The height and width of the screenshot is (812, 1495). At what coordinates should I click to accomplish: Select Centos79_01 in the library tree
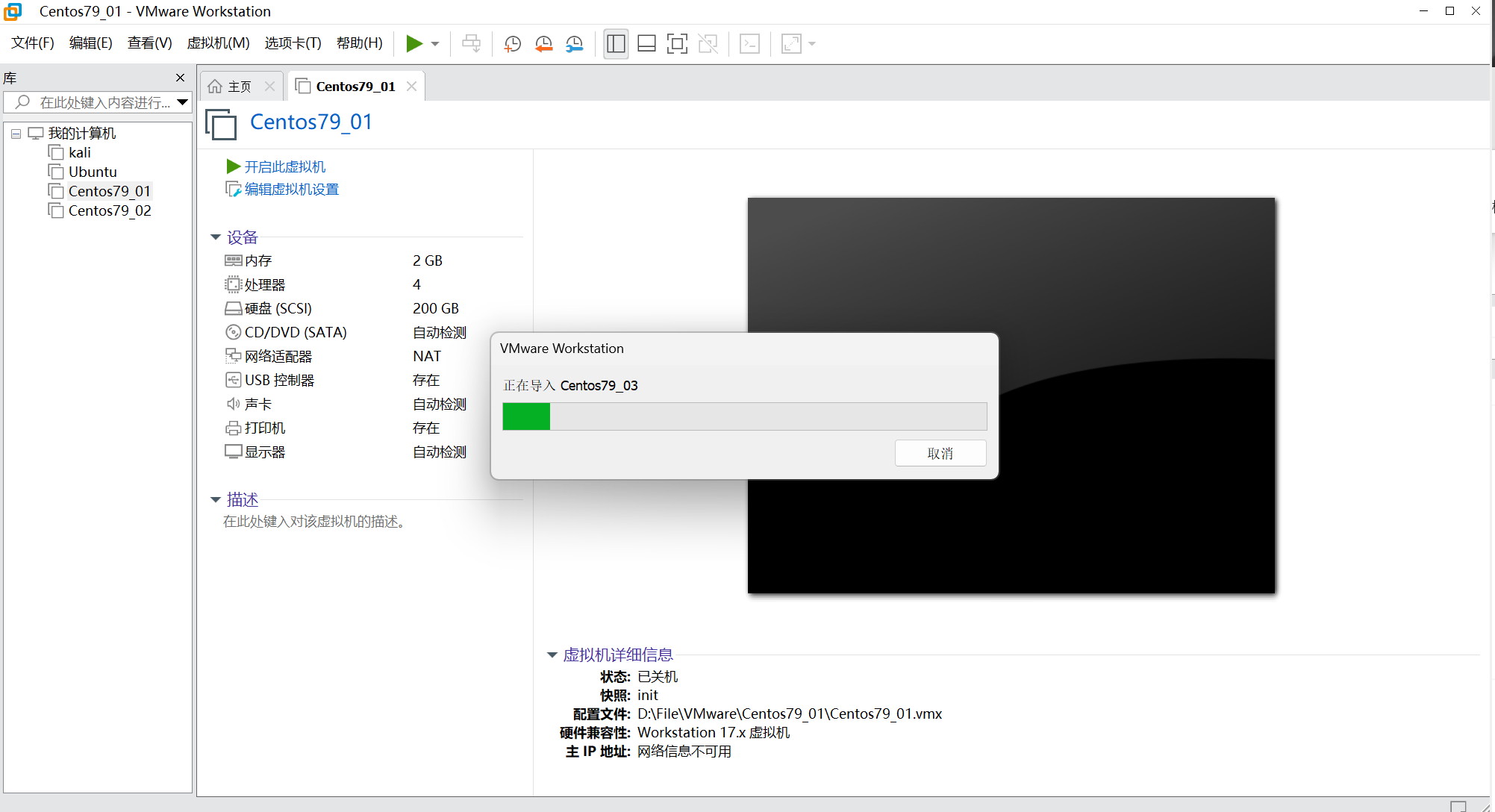tap(110, 191)
